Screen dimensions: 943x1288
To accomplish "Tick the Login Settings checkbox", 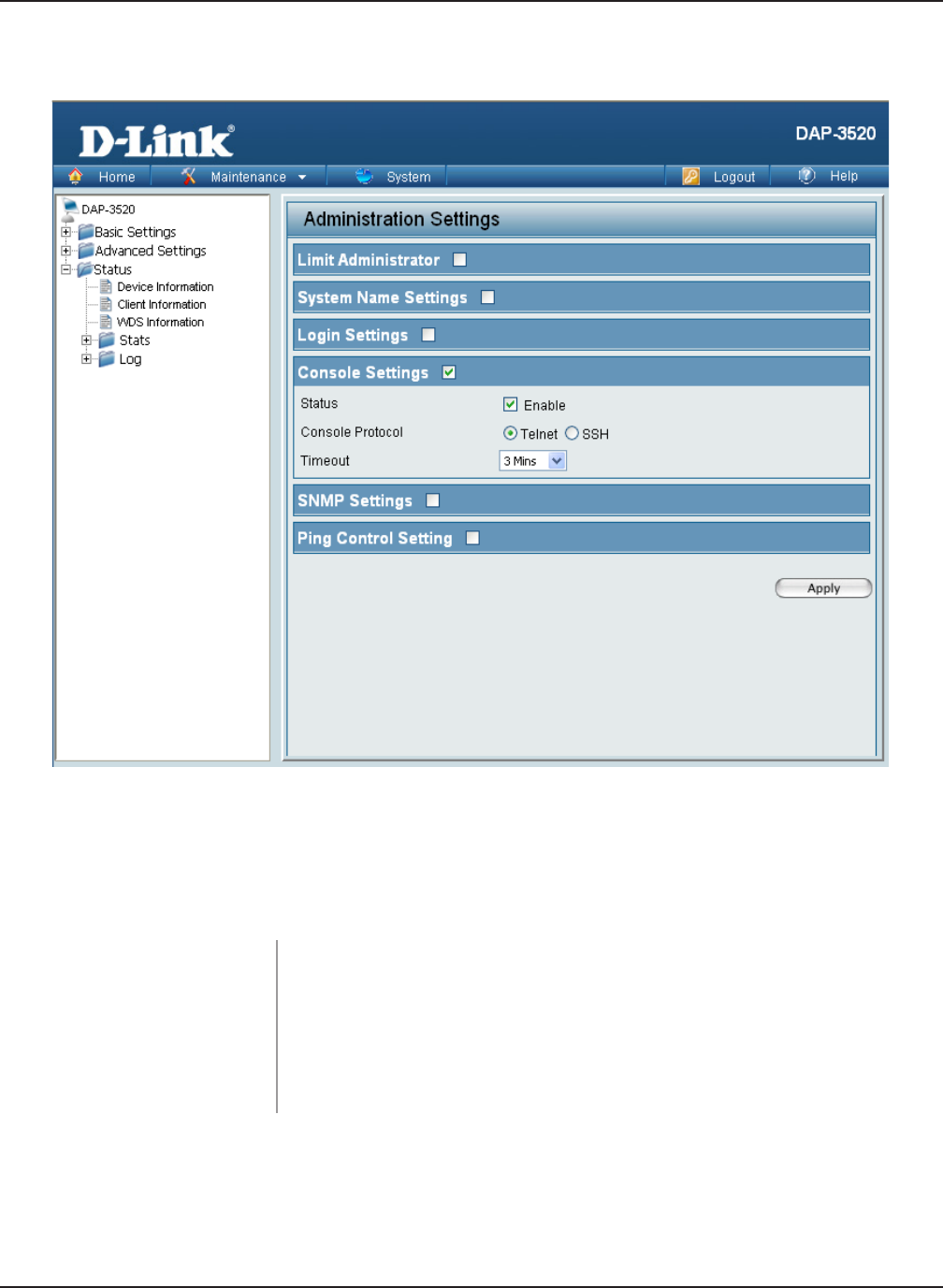I will 428,335.
